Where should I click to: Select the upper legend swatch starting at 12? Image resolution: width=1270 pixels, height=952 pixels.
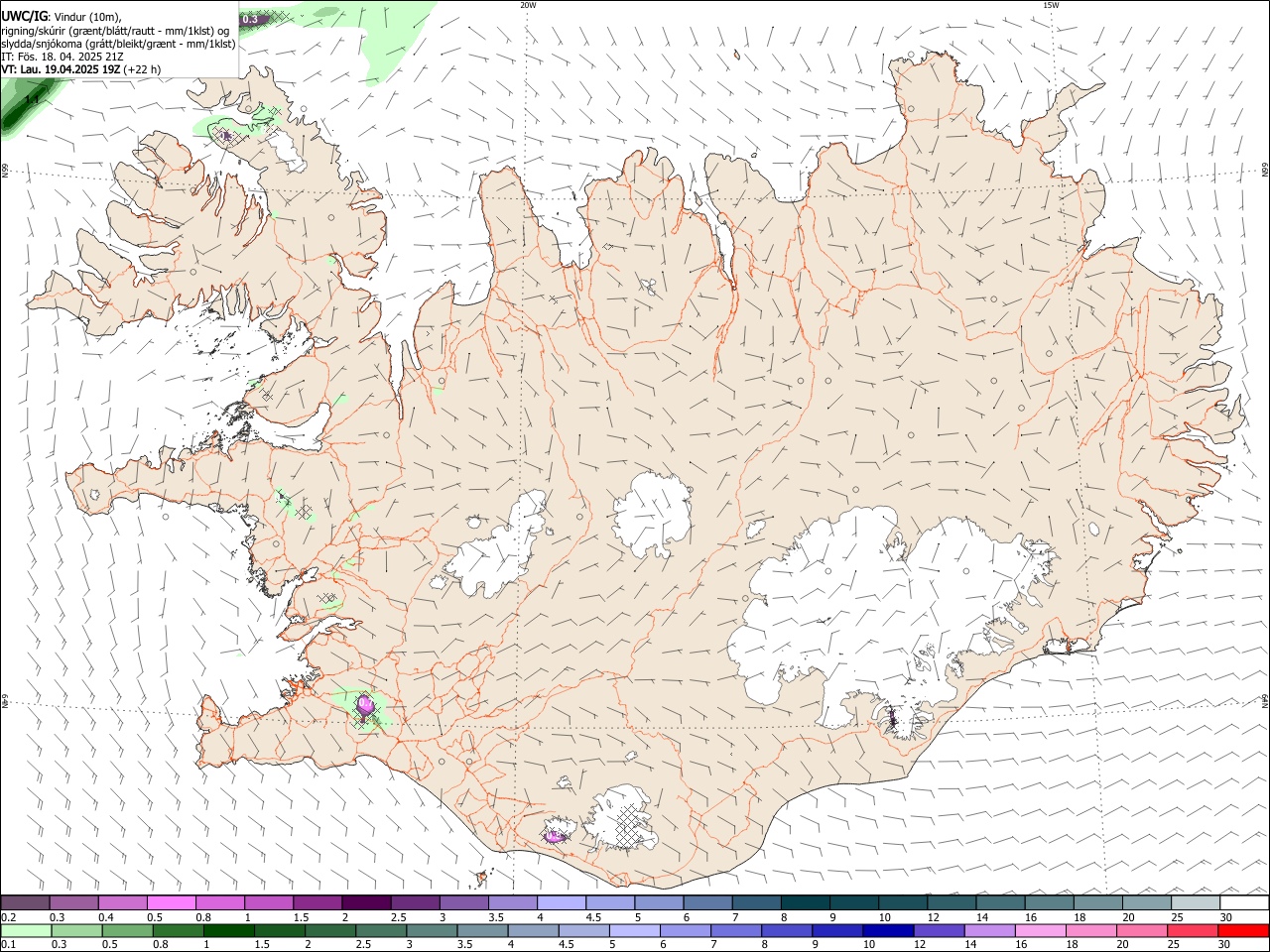click(x=950, y=902)
